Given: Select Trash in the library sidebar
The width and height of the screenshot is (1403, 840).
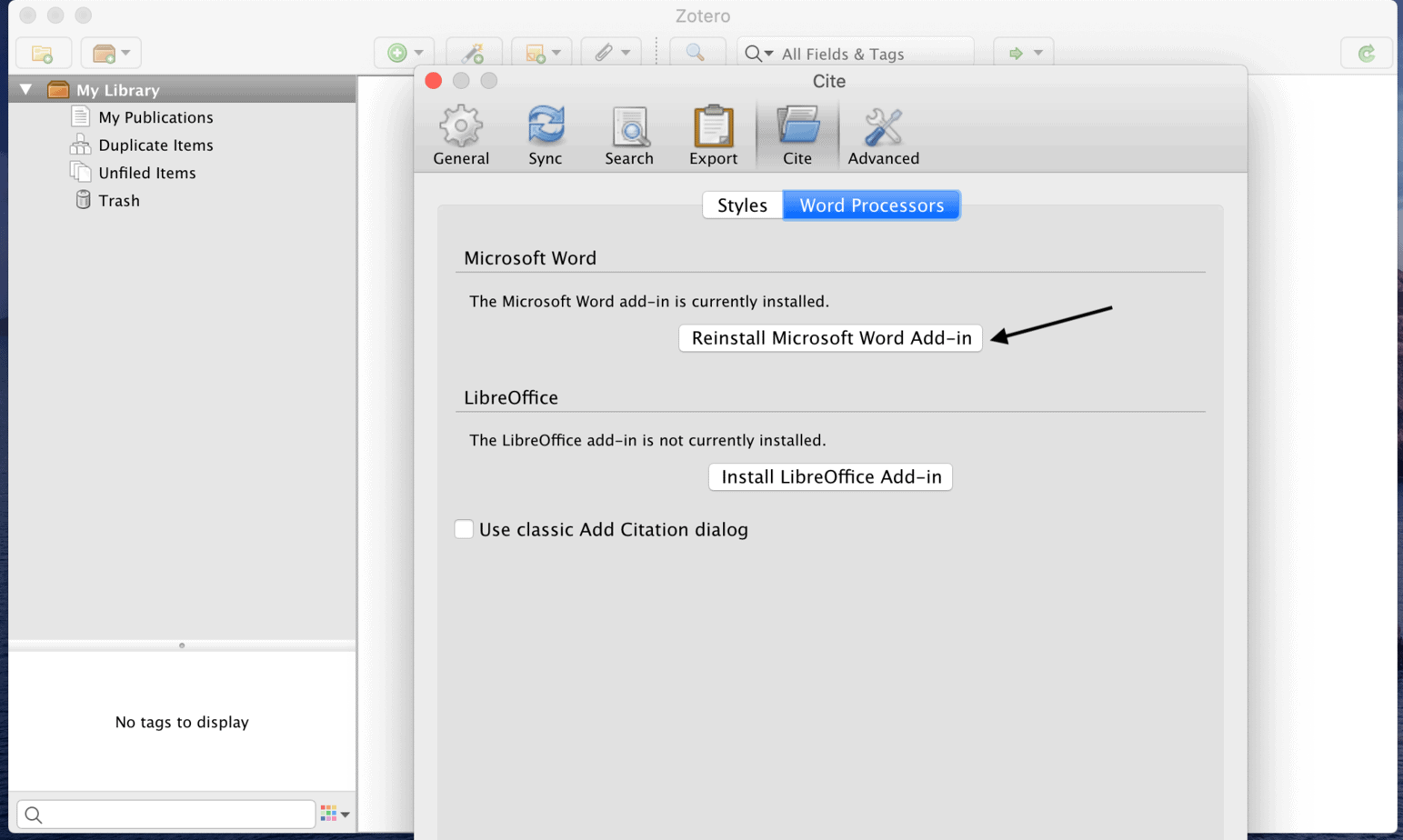Looking at the screenshot, I should pos(116,200).
